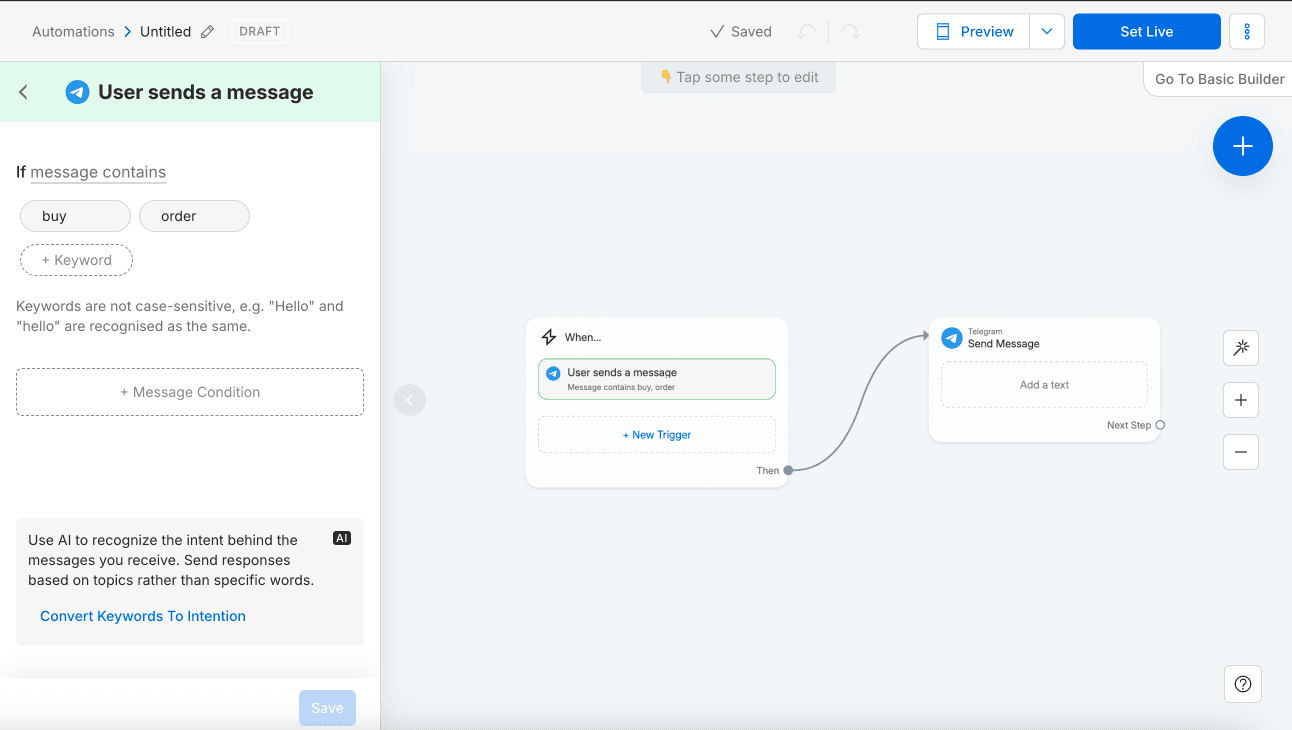Viewport: 1292px width, 730px height.
Task: Click the + Keyword button
Action: click(76, 260)
